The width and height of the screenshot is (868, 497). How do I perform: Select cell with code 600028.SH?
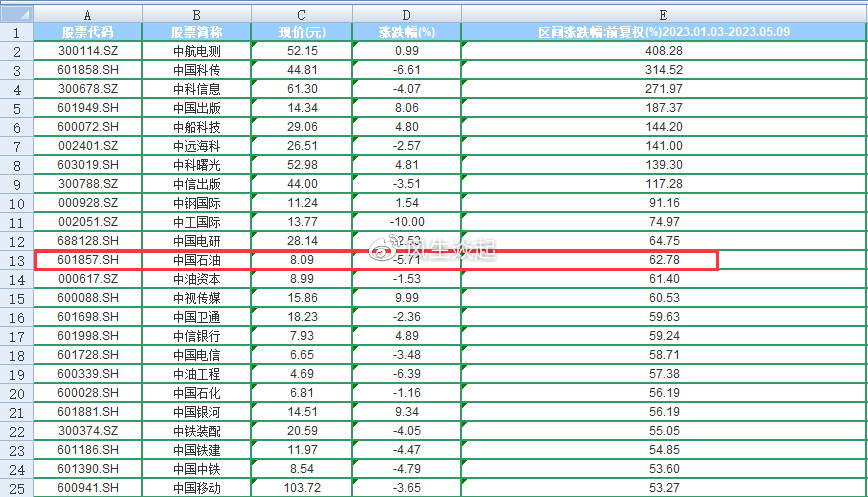(87, 393)
